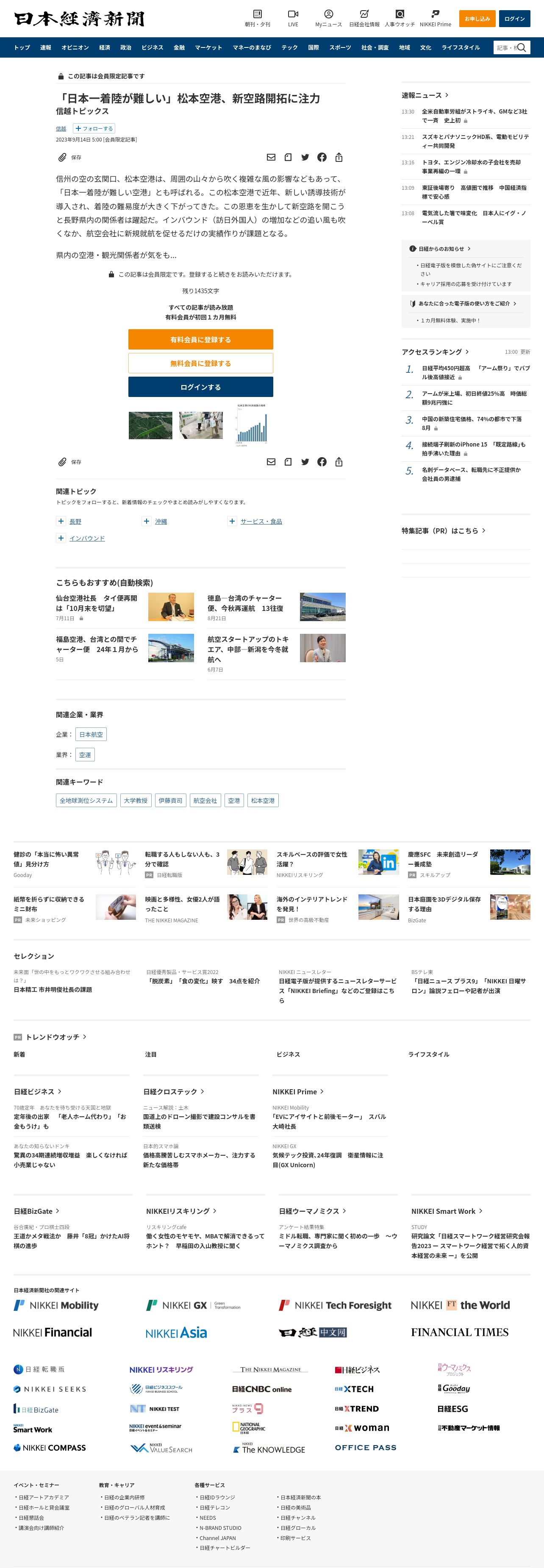The height and width of the screenshot is (1568, 544).
Task: Select 経済 in the navigation bar
Action: [x=105, y=47]
